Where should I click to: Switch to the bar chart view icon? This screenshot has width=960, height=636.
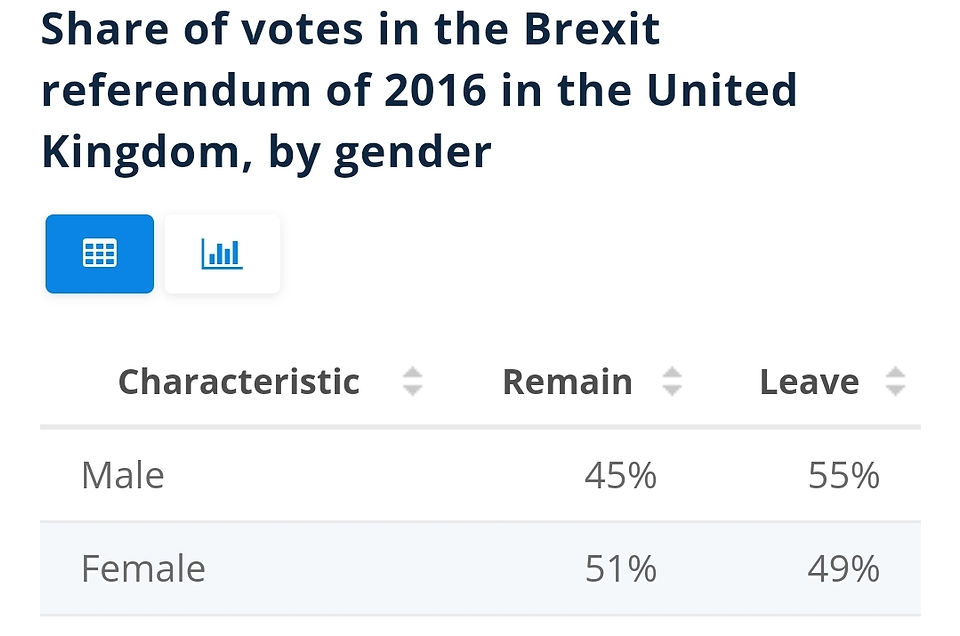(222, 253)
